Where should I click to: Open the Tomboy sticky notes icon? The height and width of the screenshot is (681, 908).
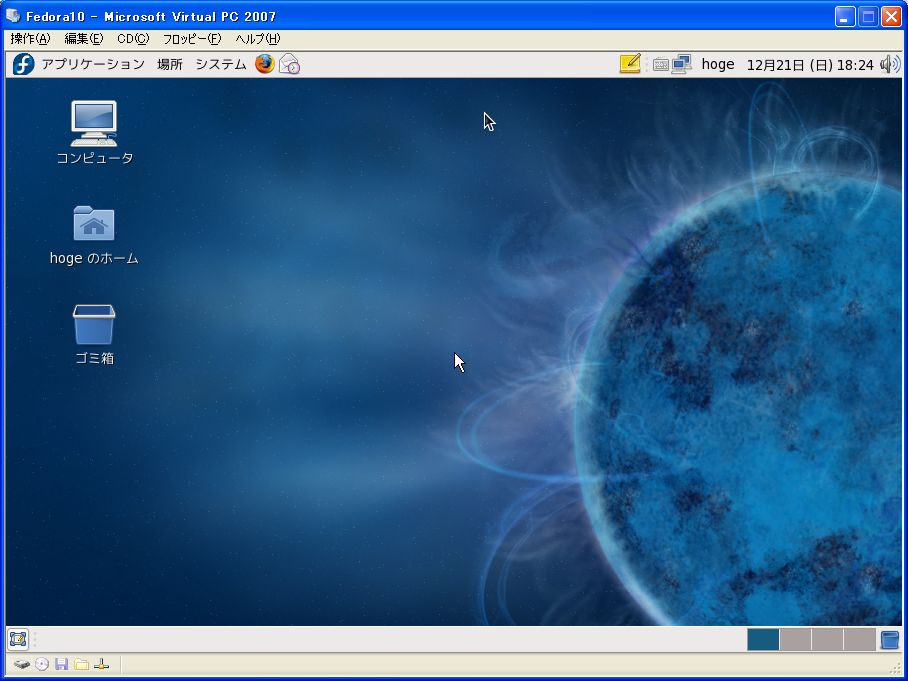pos(630,64)
